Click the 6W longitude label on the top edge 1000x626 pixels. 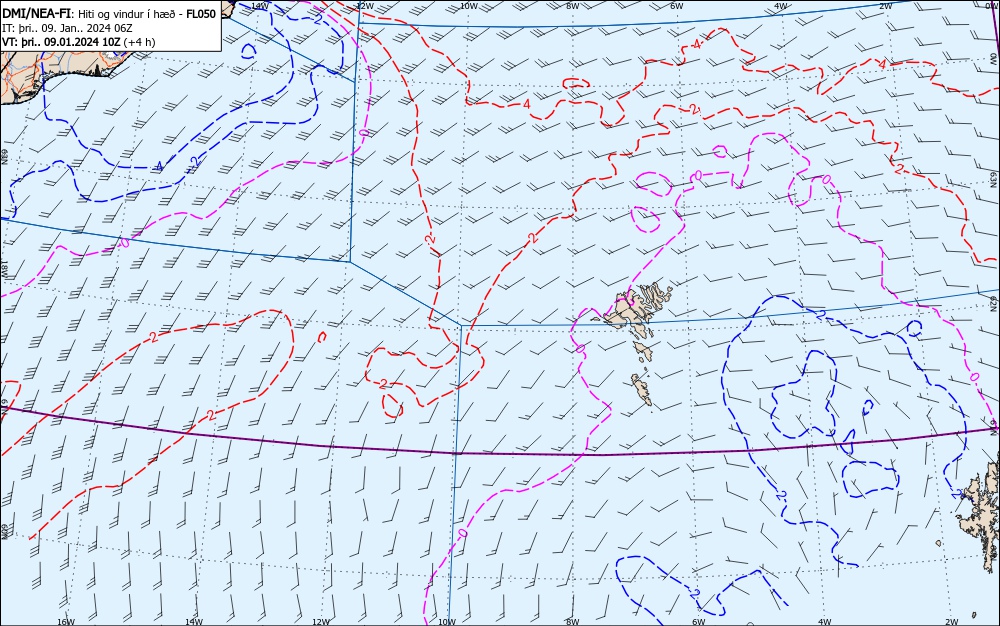[x=677, y=6]
